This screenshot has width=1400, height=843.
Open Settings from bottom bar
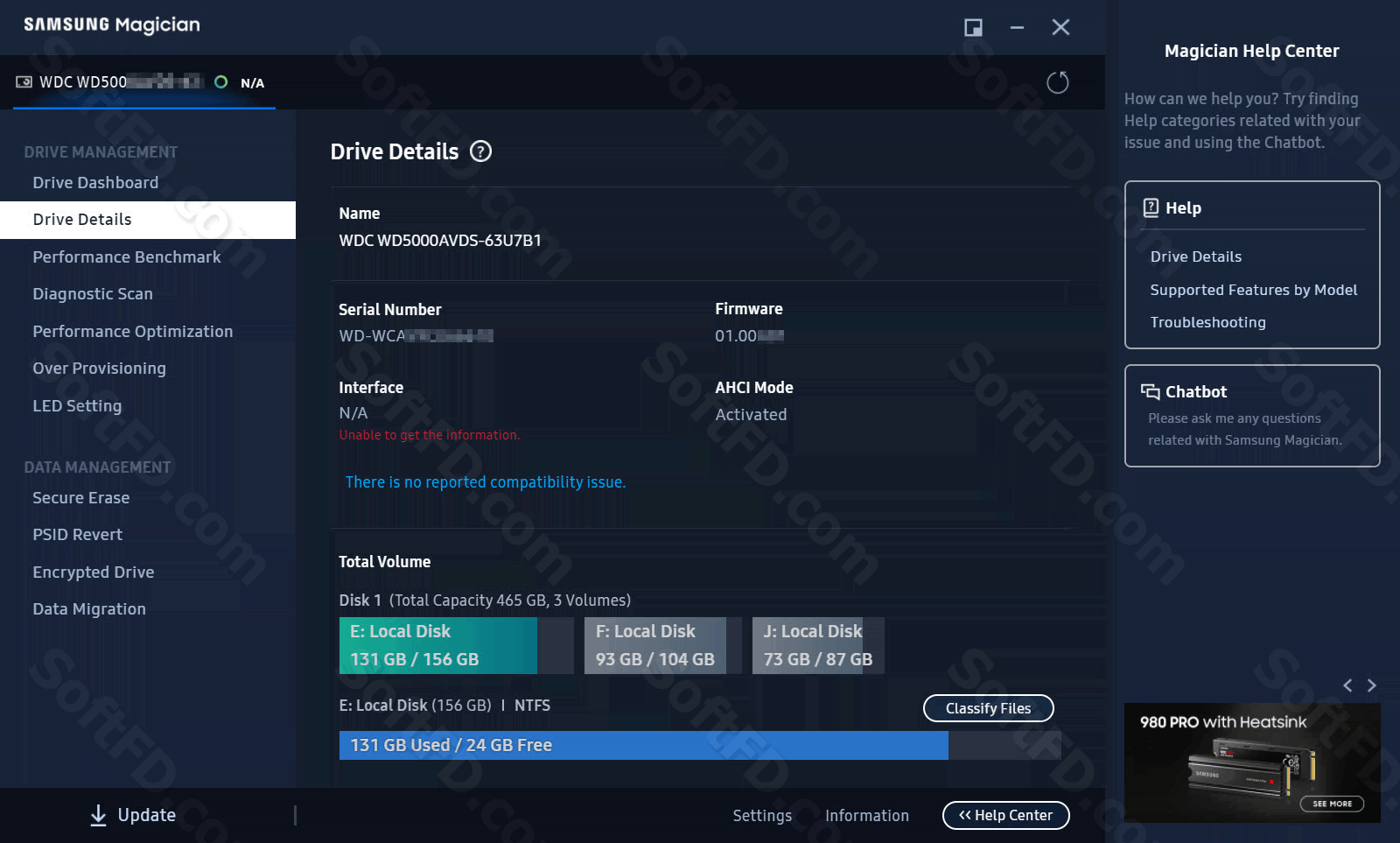point(762,815)
